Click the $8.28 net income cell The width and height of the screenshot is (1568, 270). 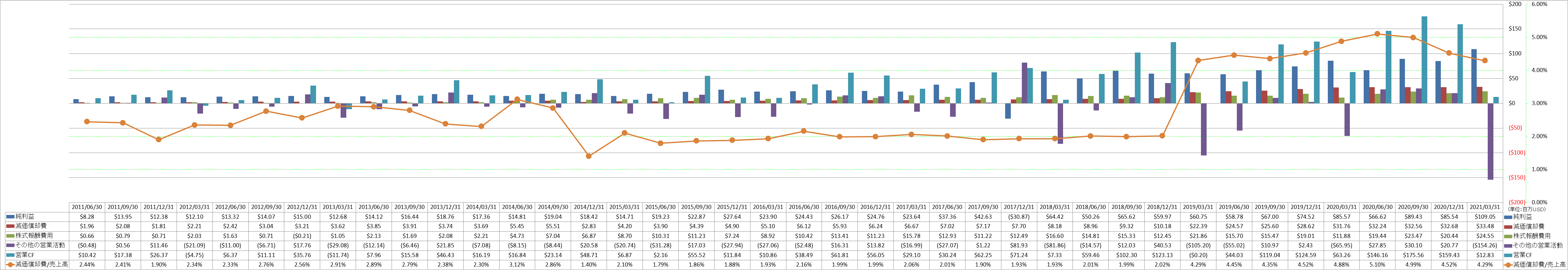(87, 217)
